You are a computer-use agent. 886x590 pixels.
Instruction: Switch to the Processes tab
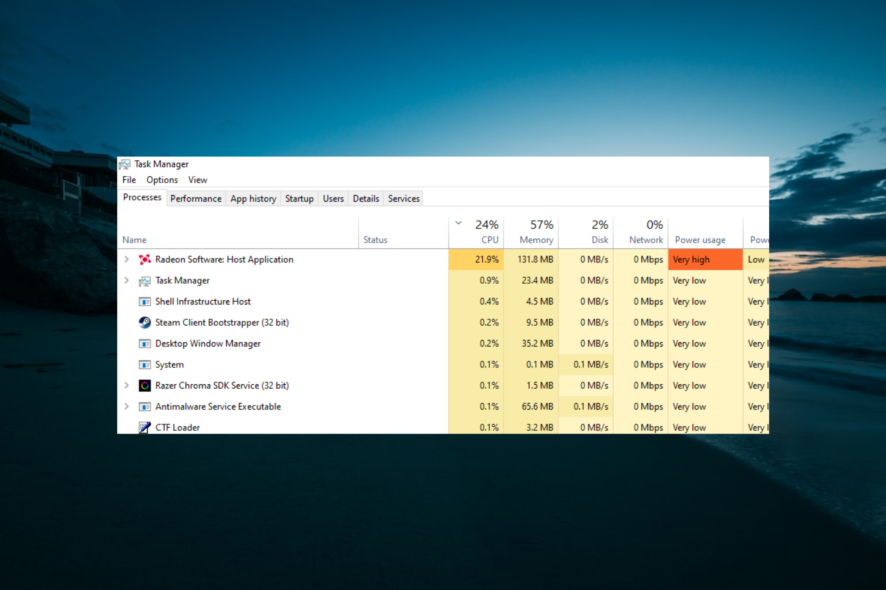(x=142, y=197)
